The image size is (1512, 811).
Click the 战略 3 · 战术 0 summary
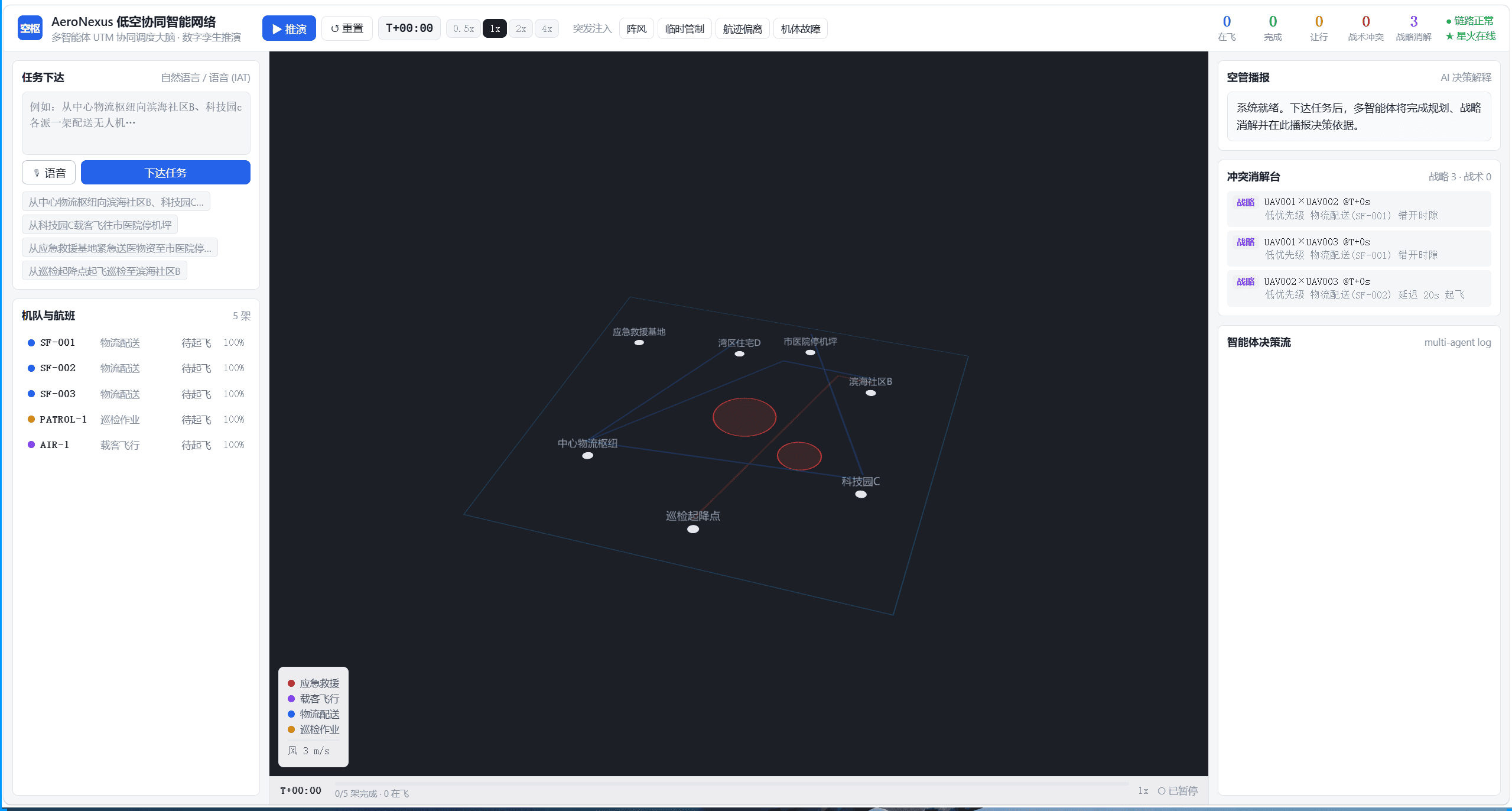coord(1459,177)
